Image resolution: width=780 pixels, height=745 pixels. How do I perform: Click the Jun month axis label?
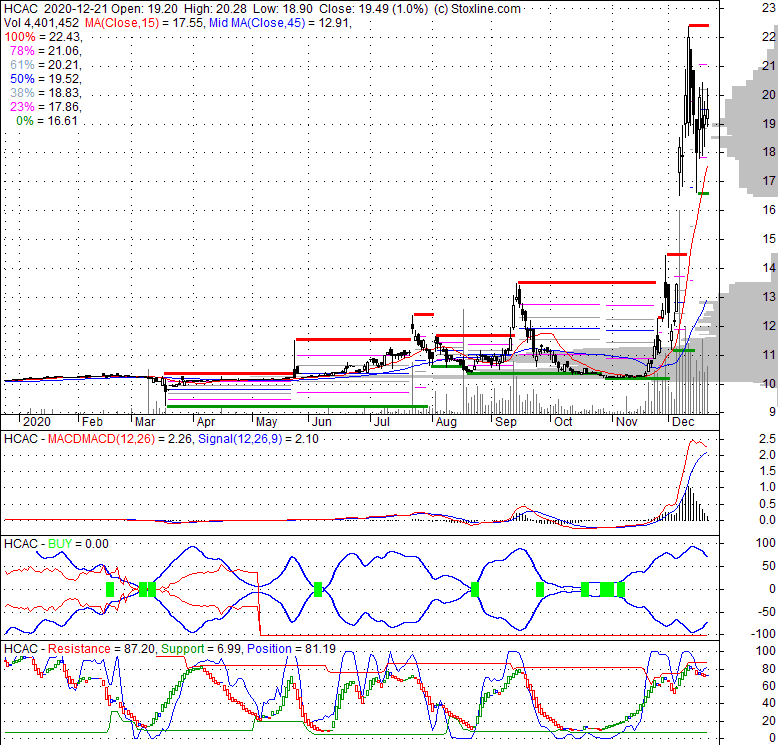tap(322, 422)
